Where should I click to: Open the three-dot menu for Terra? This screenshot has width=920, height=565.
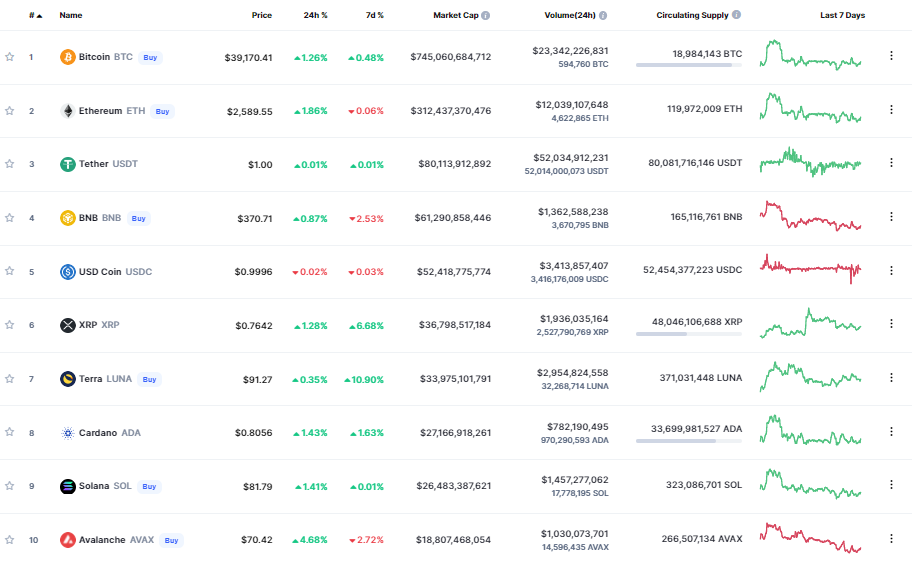point(891,378)
